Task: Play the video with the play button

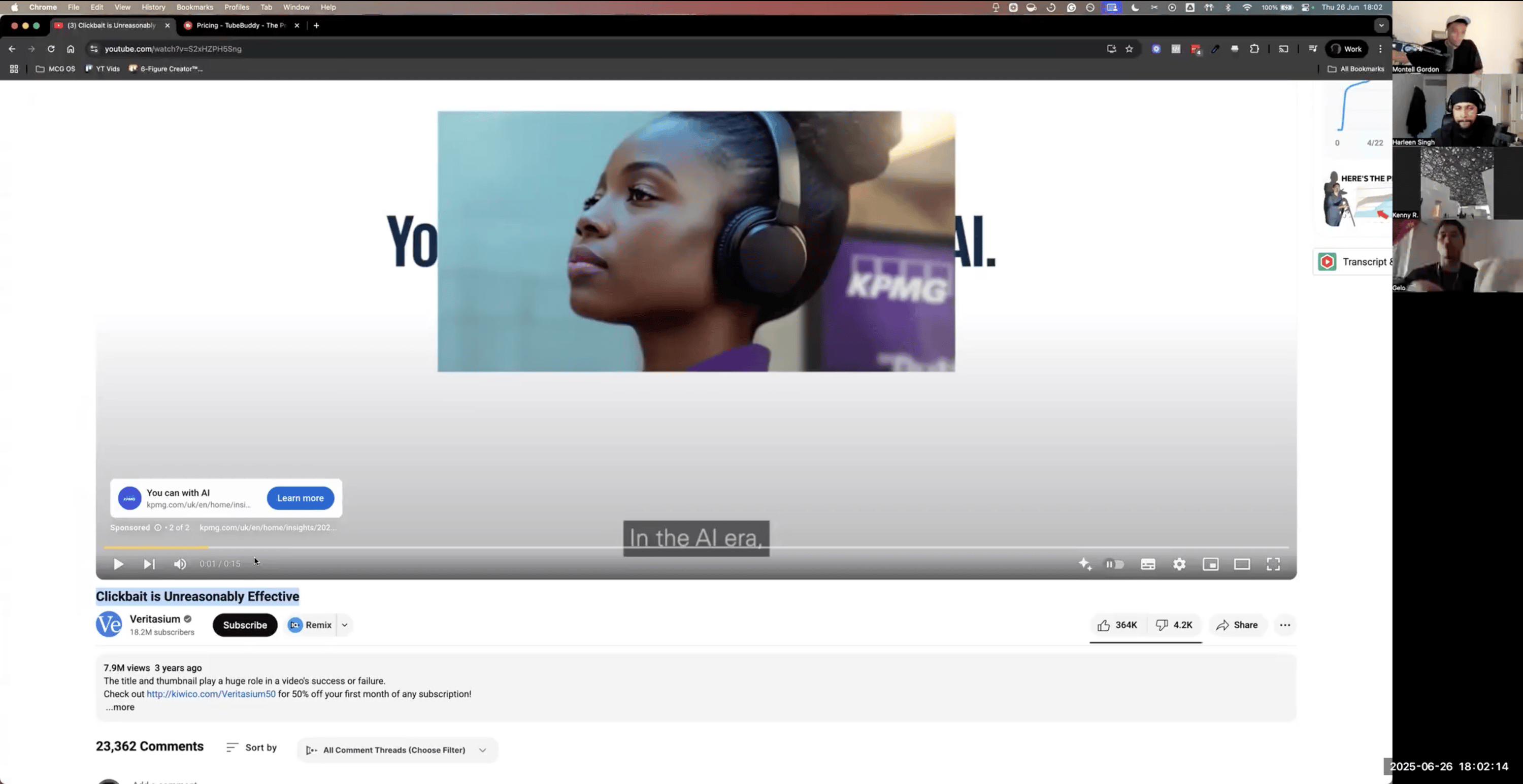Action: click(118, 564)
